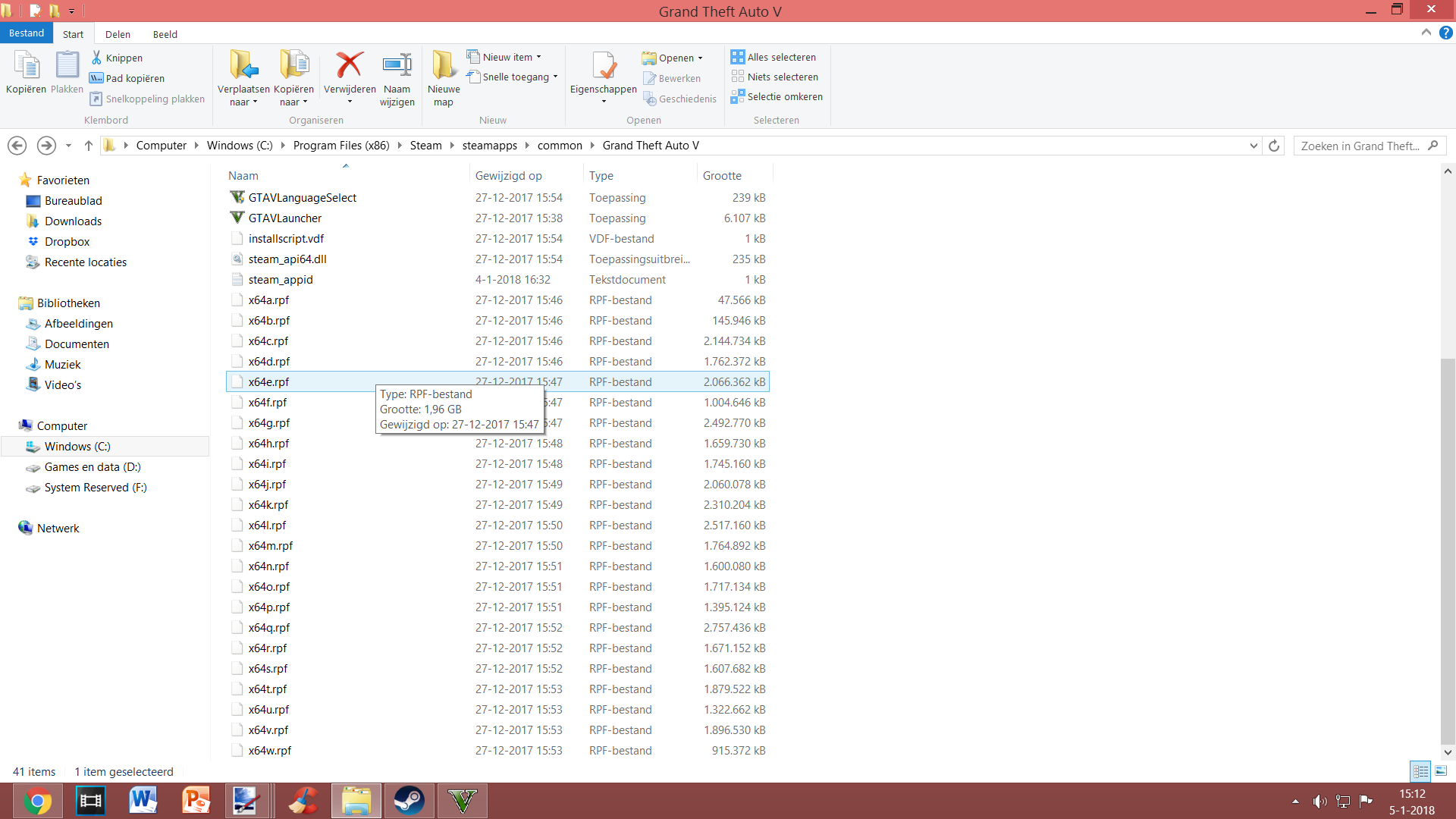Click Pad kopiëren in ribbon
1456x819 pixels.
[127, 78]
